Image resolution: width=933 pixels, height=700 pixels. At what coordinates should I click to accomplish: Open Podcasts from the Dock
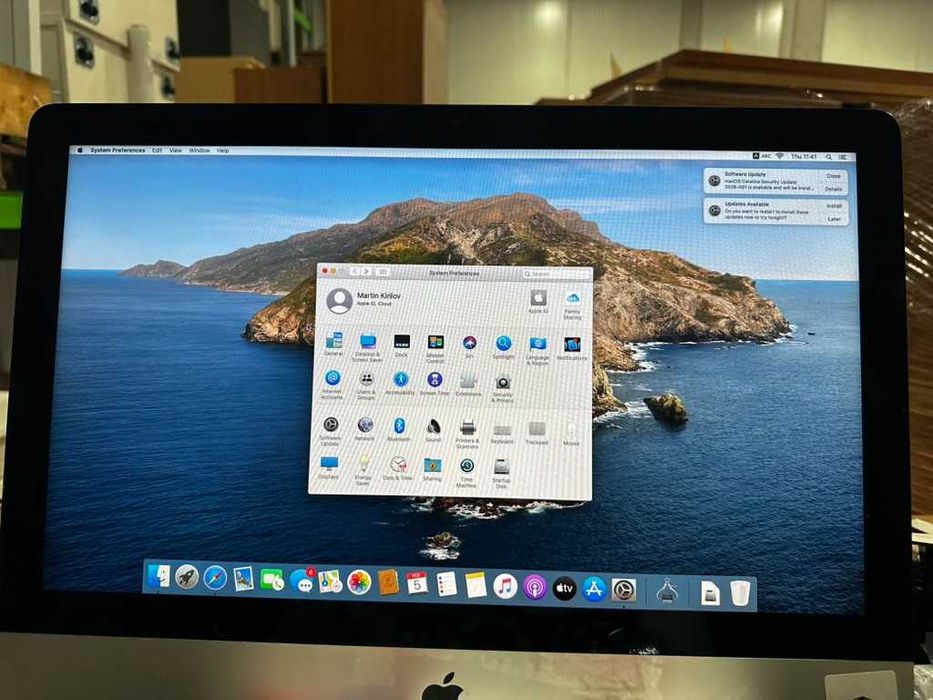click(x=535, y=588)
